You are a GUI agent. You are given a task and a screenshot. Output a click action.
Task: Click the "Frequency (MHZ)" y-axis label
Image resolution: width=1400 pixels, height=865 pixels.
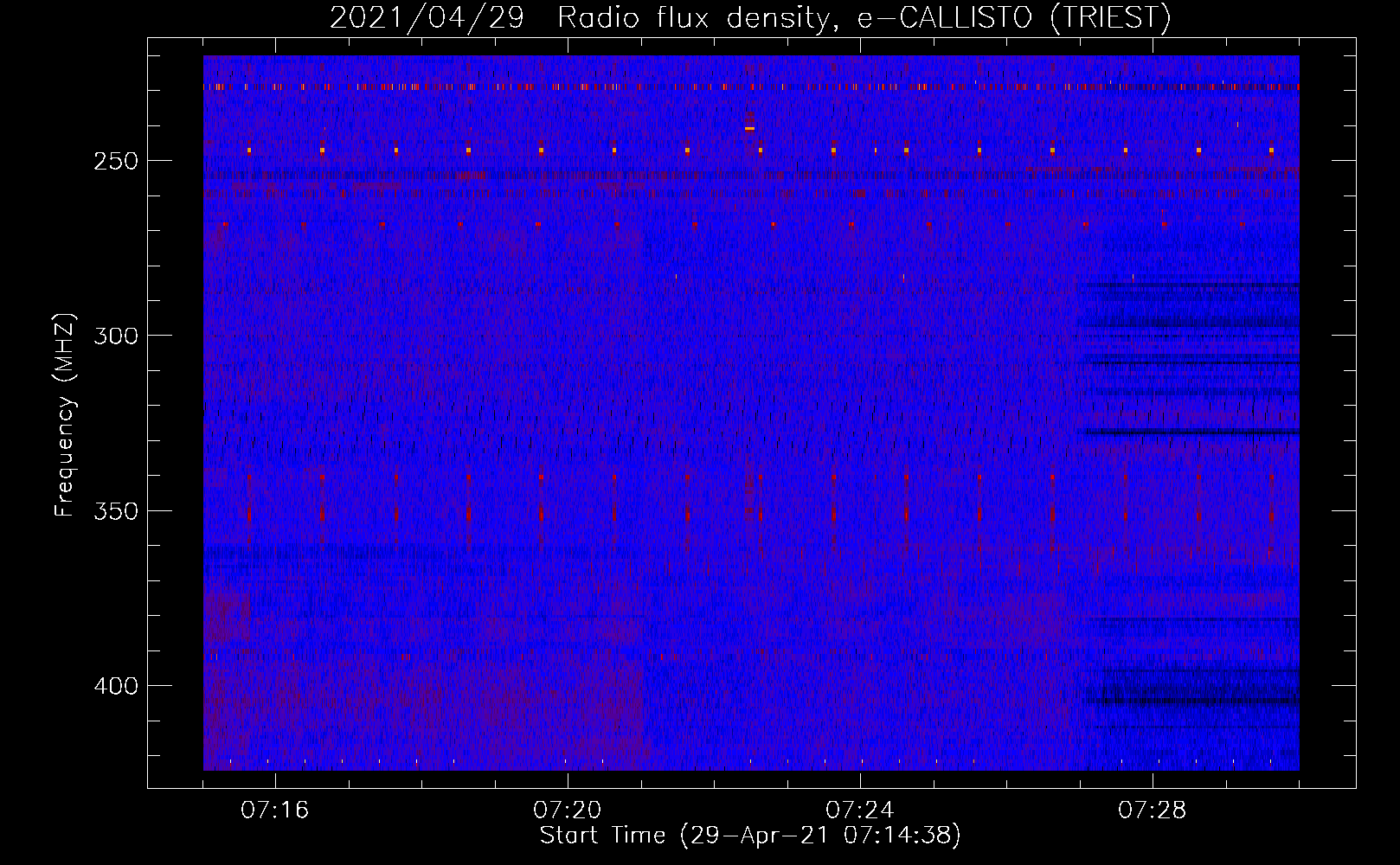(x=66, y=415)
